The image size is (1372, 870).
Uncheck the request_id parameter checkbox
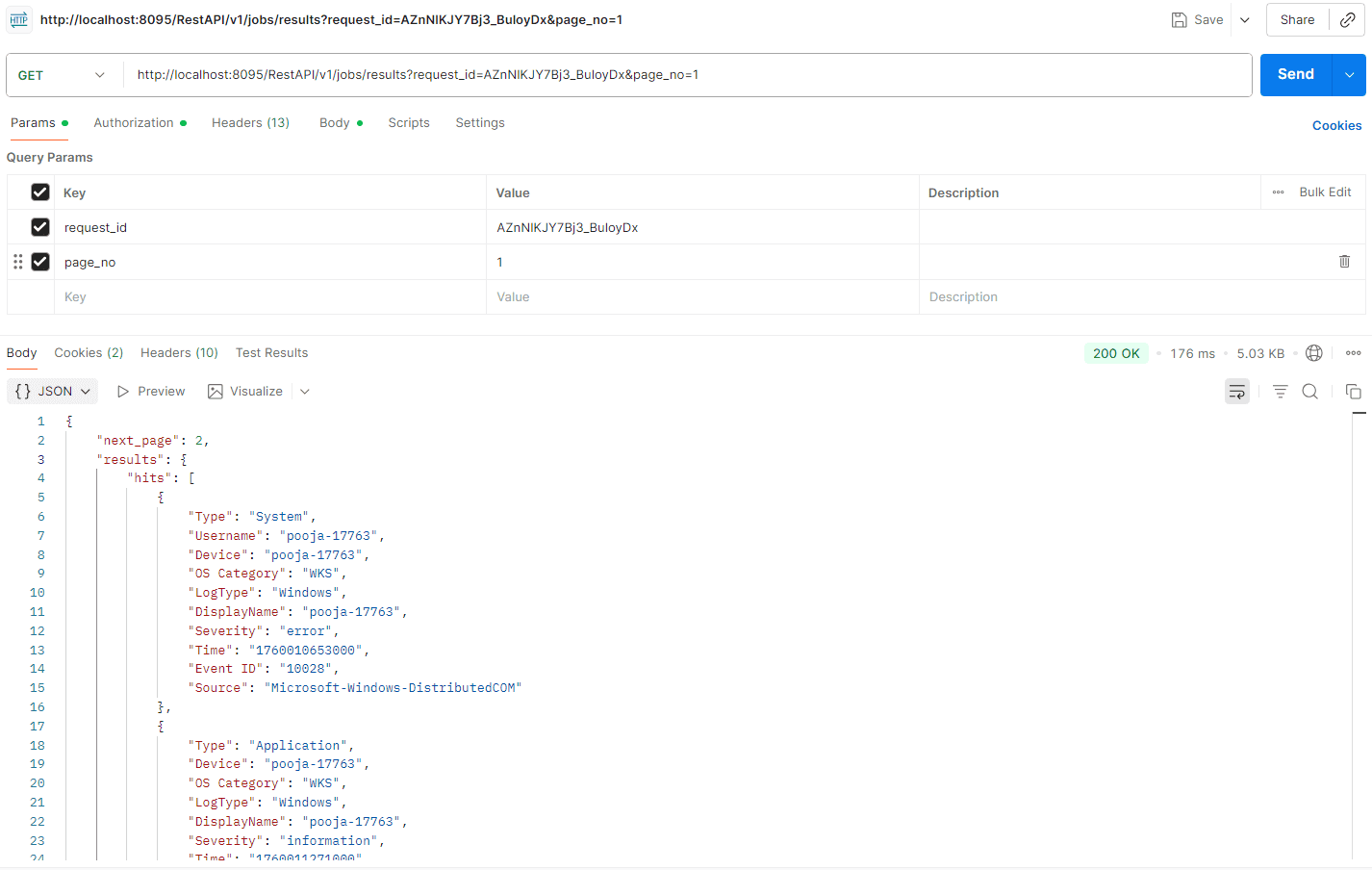[x=40, y=227]
